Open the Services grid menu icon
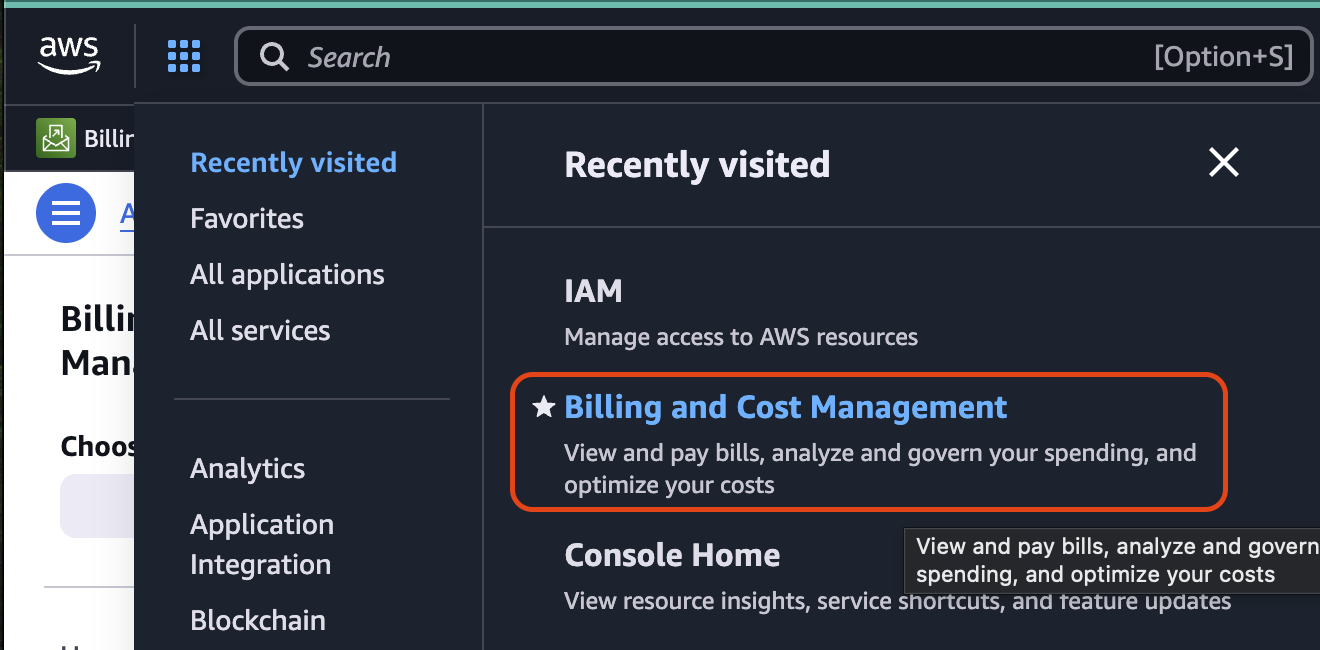This screenshot has width=1320, height=650. (184, 57)
